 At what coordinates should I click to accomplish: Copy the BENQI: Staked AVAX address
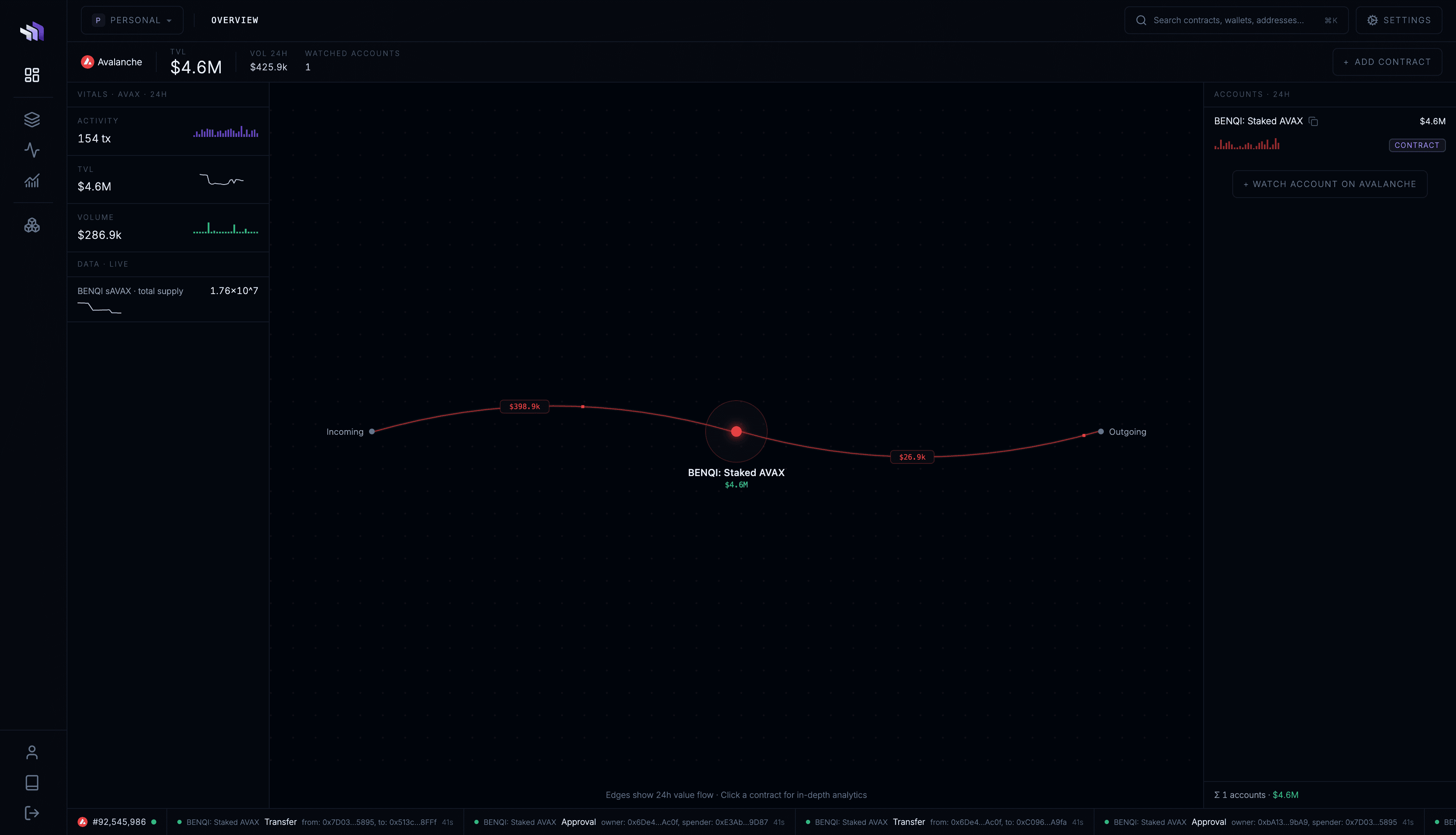(1313, 122)
